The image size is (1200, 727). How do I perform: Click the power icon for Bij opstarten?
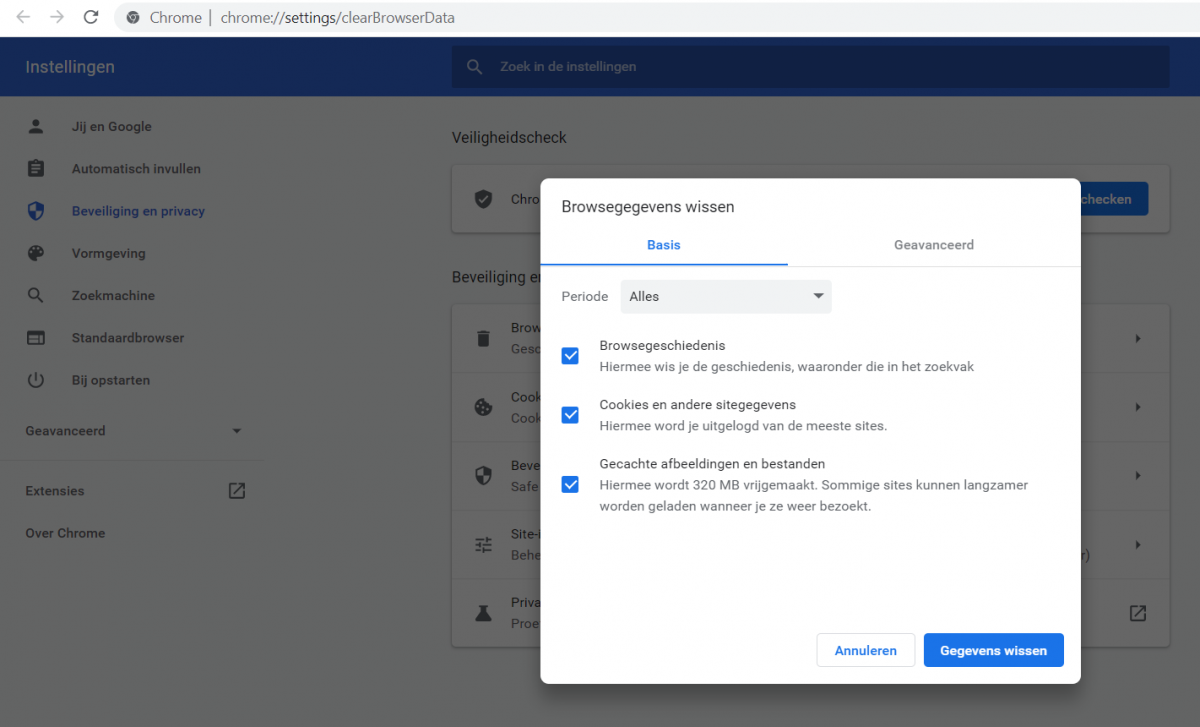click(x=36, y=380)
